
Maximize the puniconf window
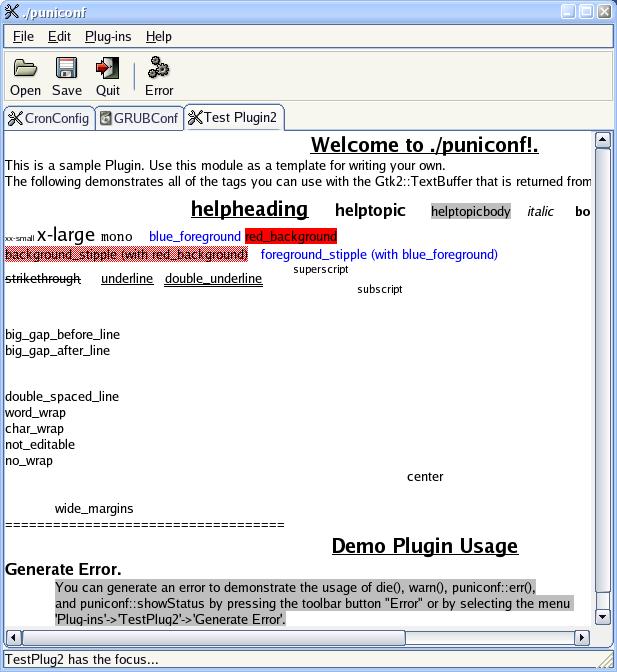pos(586,11)
